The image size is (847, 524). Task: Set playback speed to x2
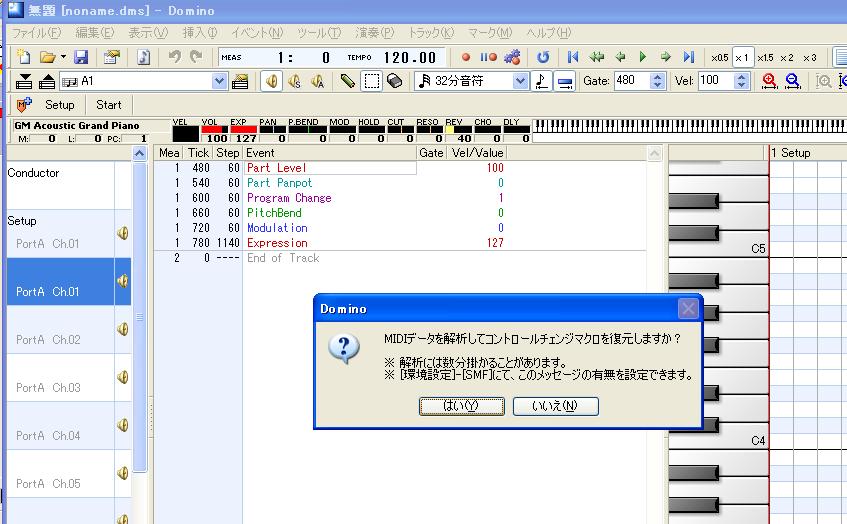click(787, 57)
